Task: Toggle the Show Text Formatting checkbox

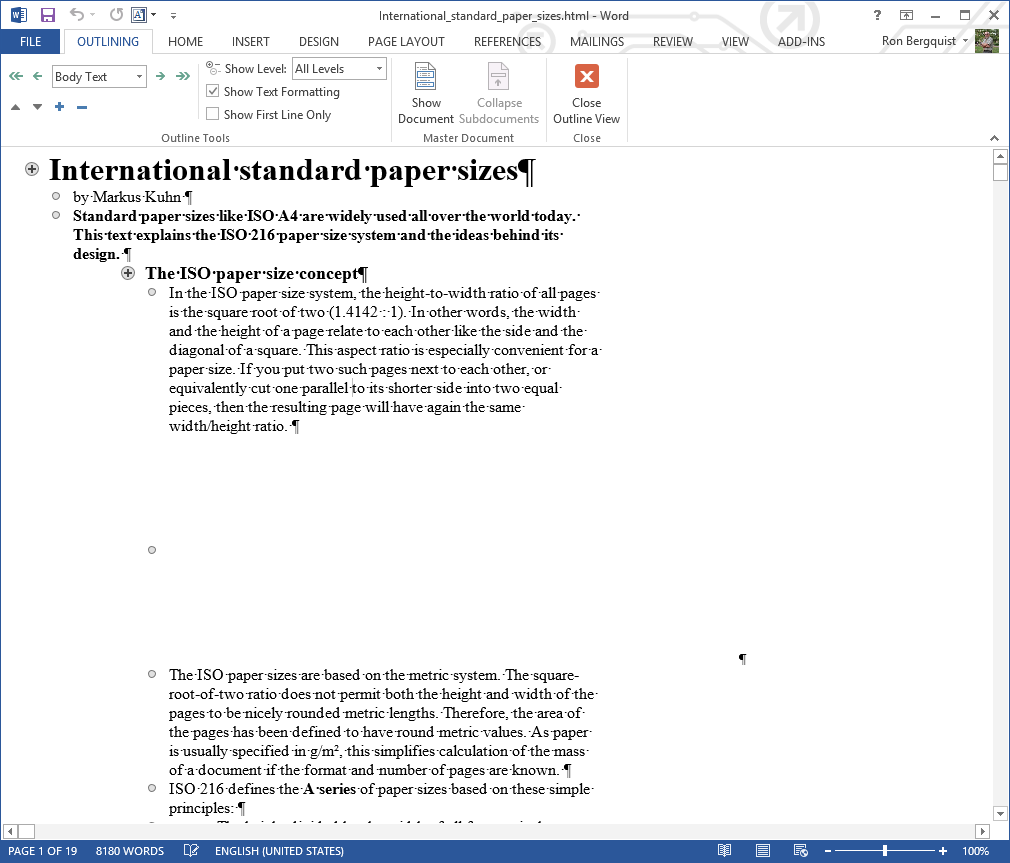Action: click(x=212, y=91)
